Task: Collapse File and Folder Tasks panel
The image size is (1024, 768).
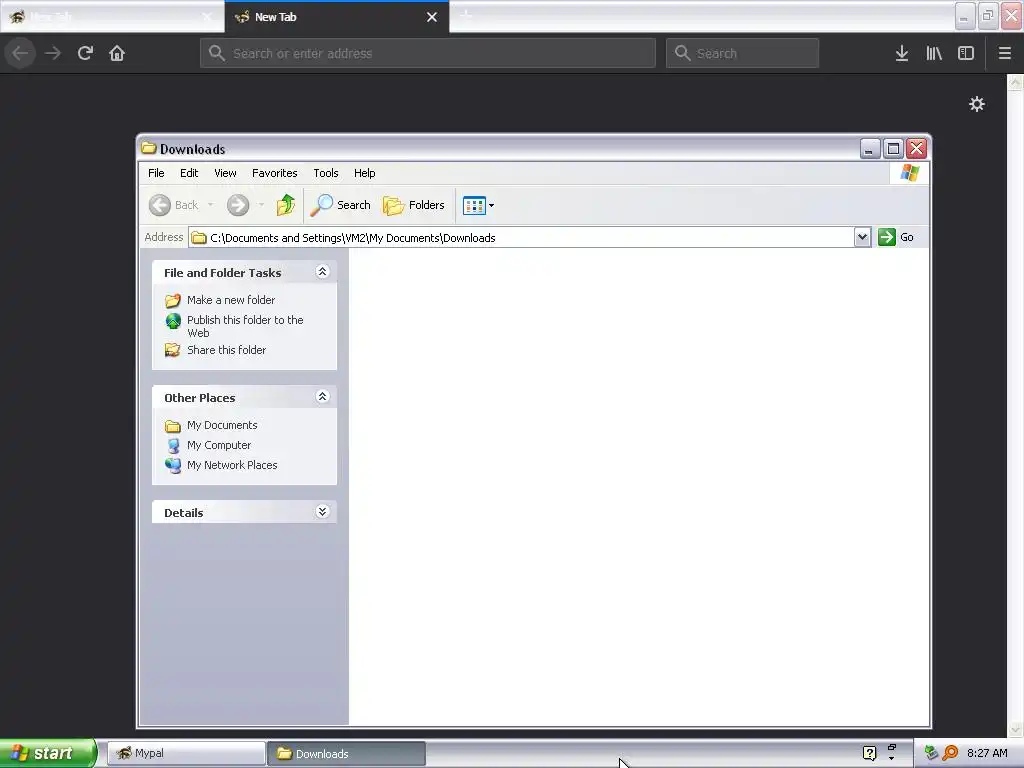Action: (322, 272)
